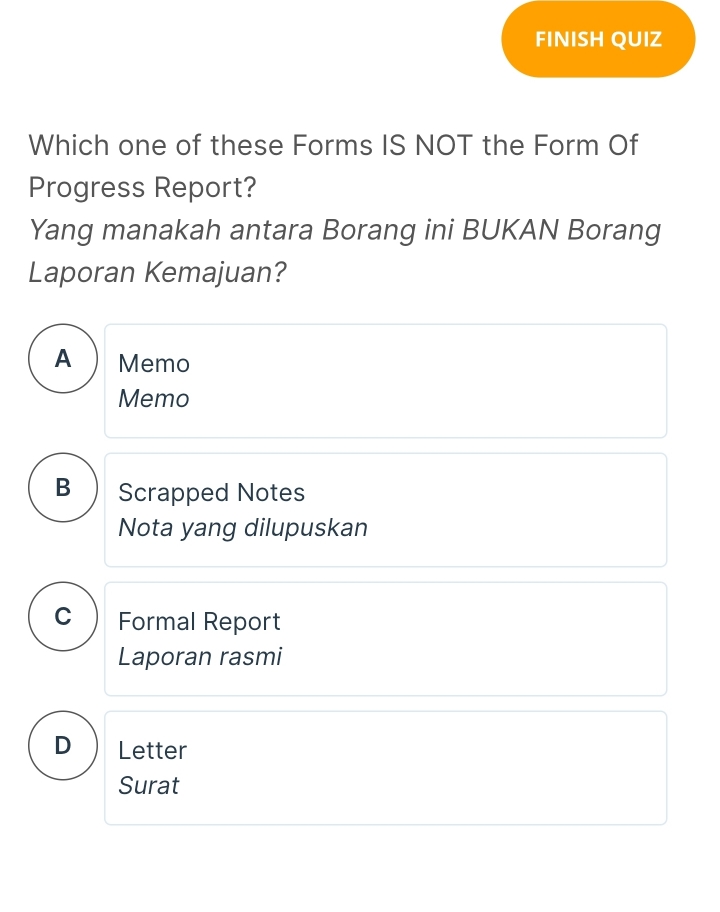Click the 'Formal Report' option text
This screenshot has width=720, height=912.
click(x=199, y=622)
